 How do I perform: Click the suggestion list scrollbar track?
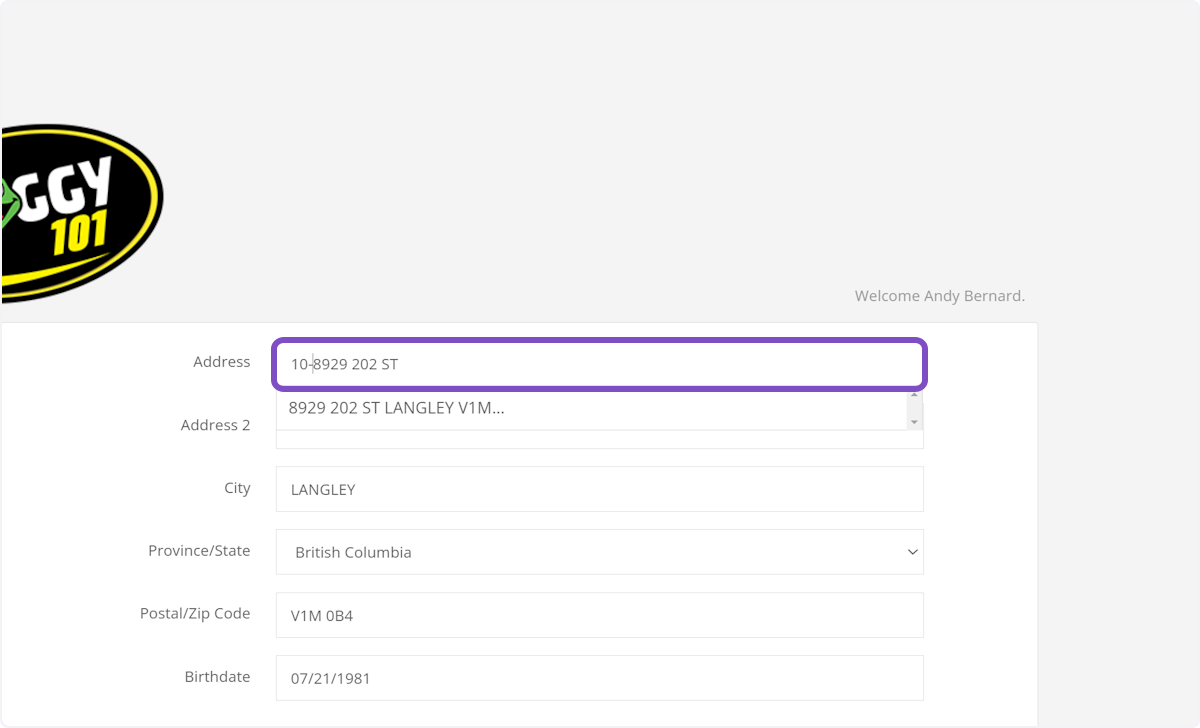[914, 409]
